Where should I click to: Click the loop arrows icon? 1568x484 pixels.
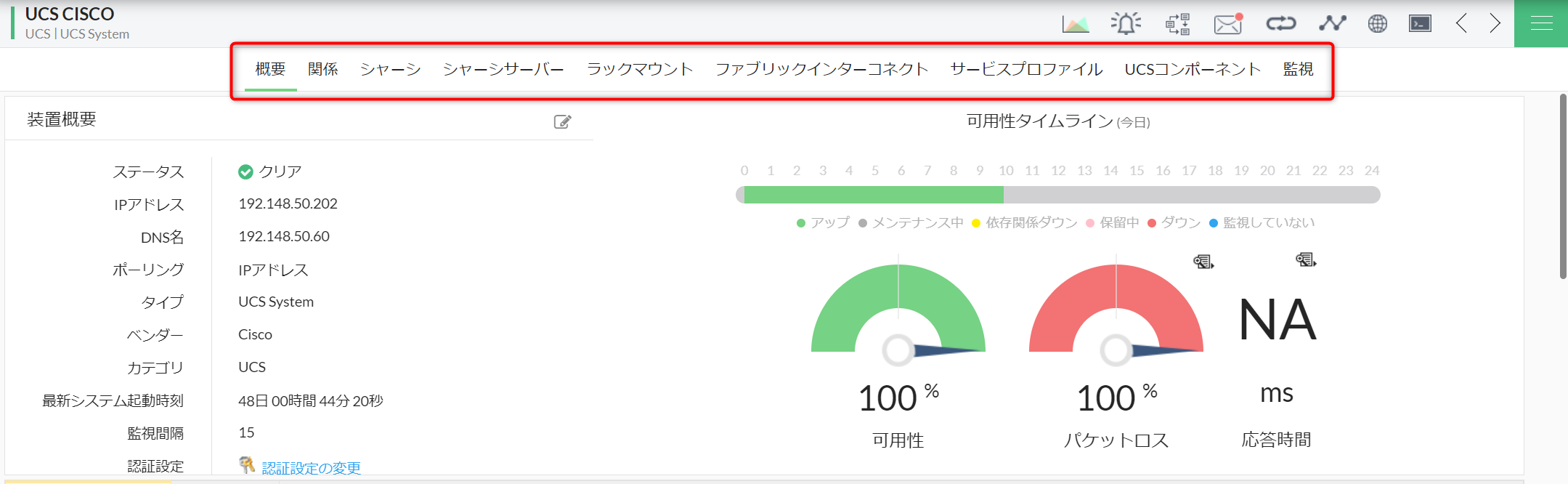(x=1280, y=24)
